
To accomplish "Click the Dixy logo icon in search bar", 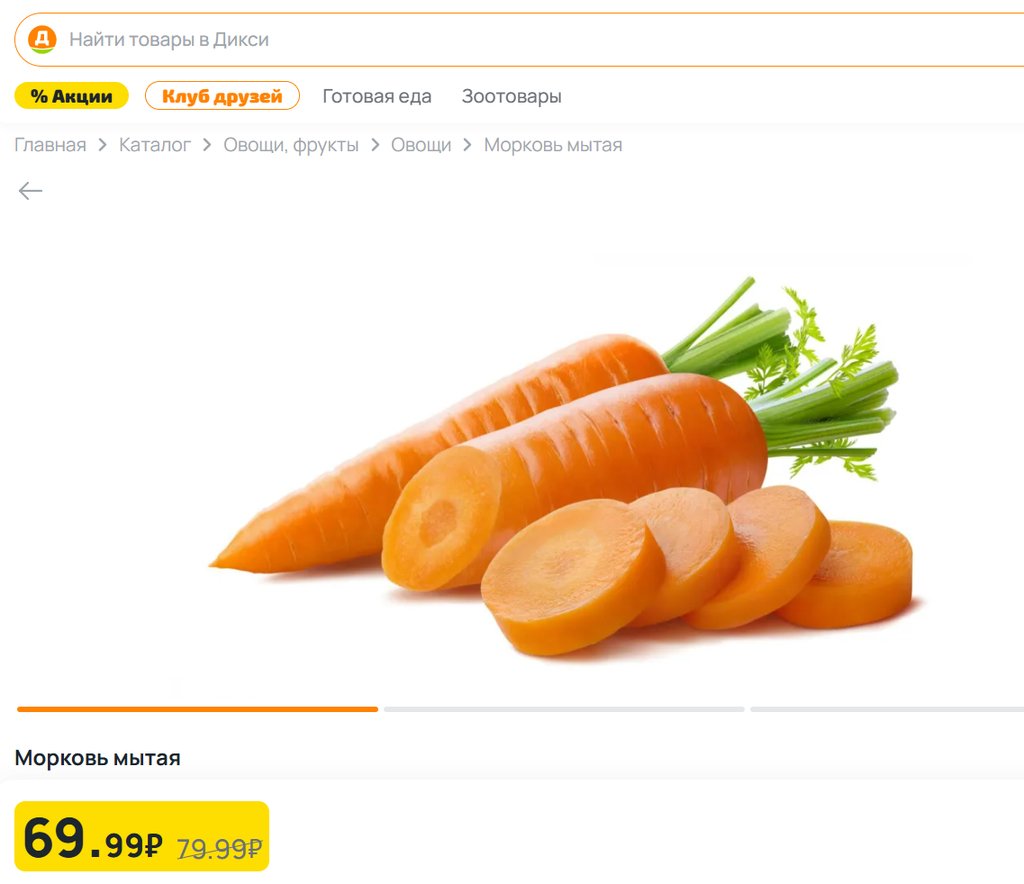I will click(x=42, y=39).
